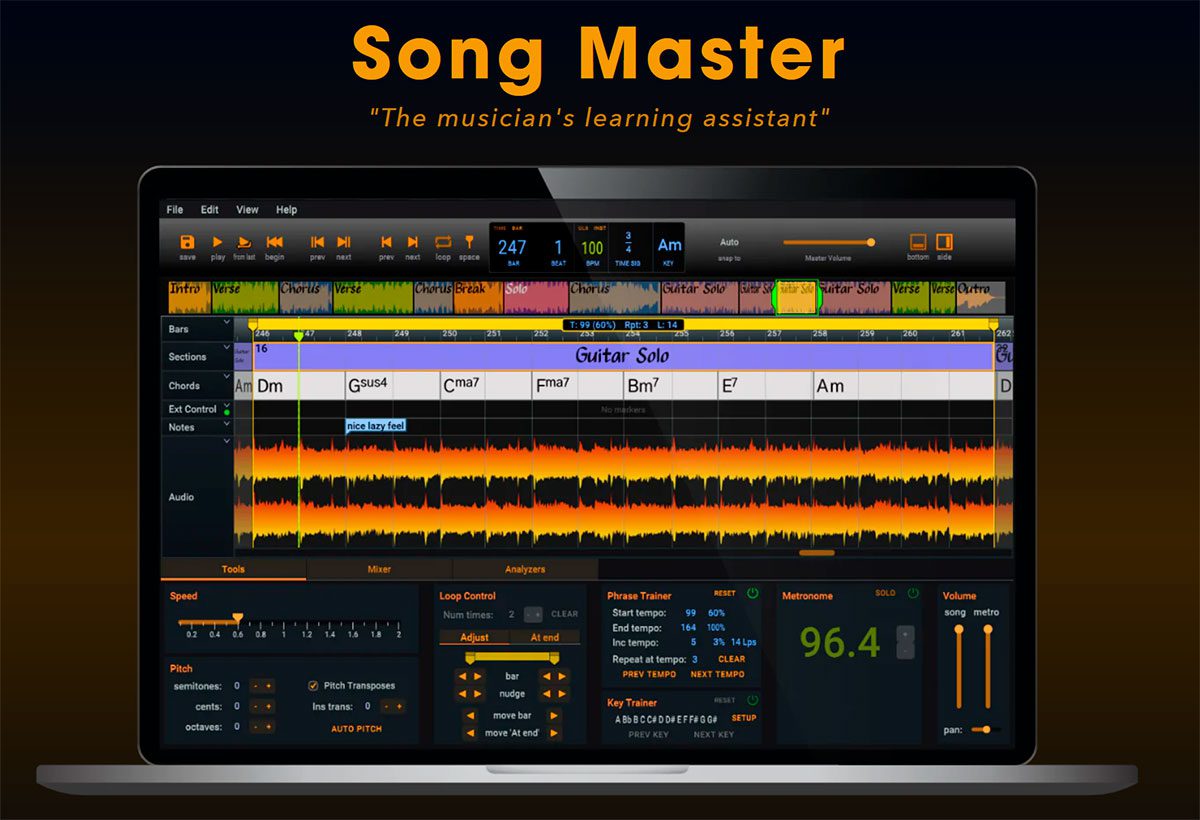1200x820 pixels.
Task: Toggle the bottom panel layout icon
Action: click(x=918, y=242)
